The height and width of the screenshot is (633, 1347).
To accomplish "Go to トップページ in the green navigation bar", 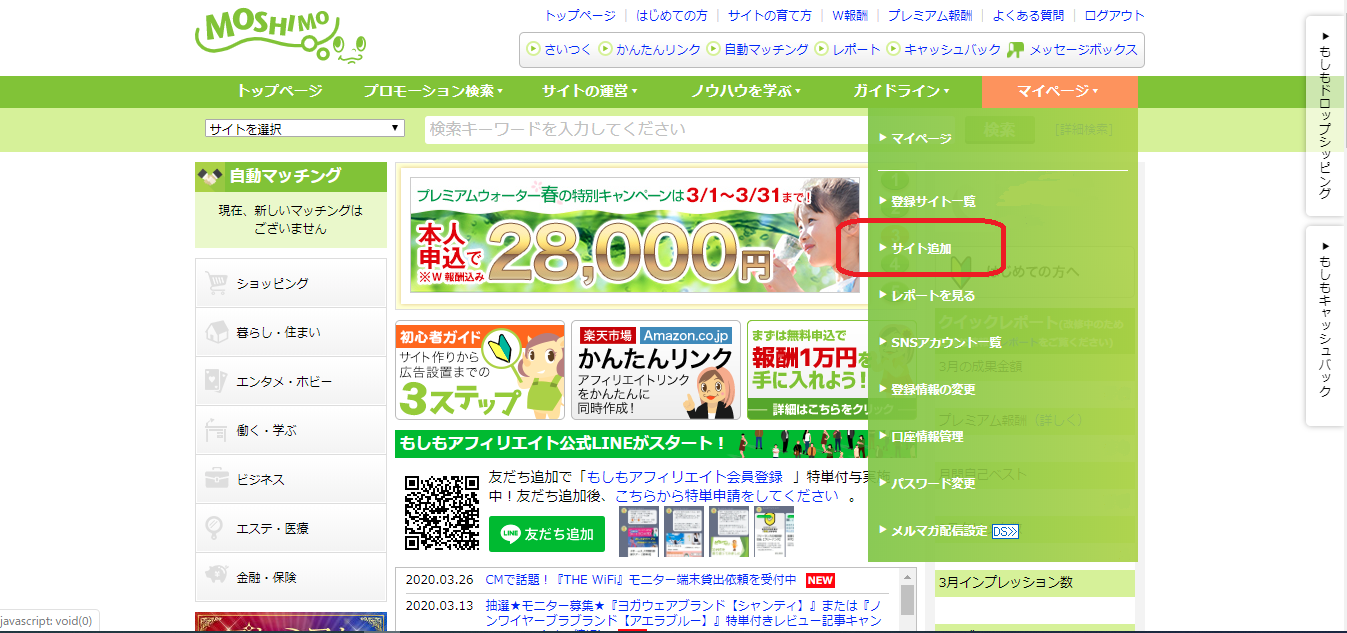I will coord(279,91).
